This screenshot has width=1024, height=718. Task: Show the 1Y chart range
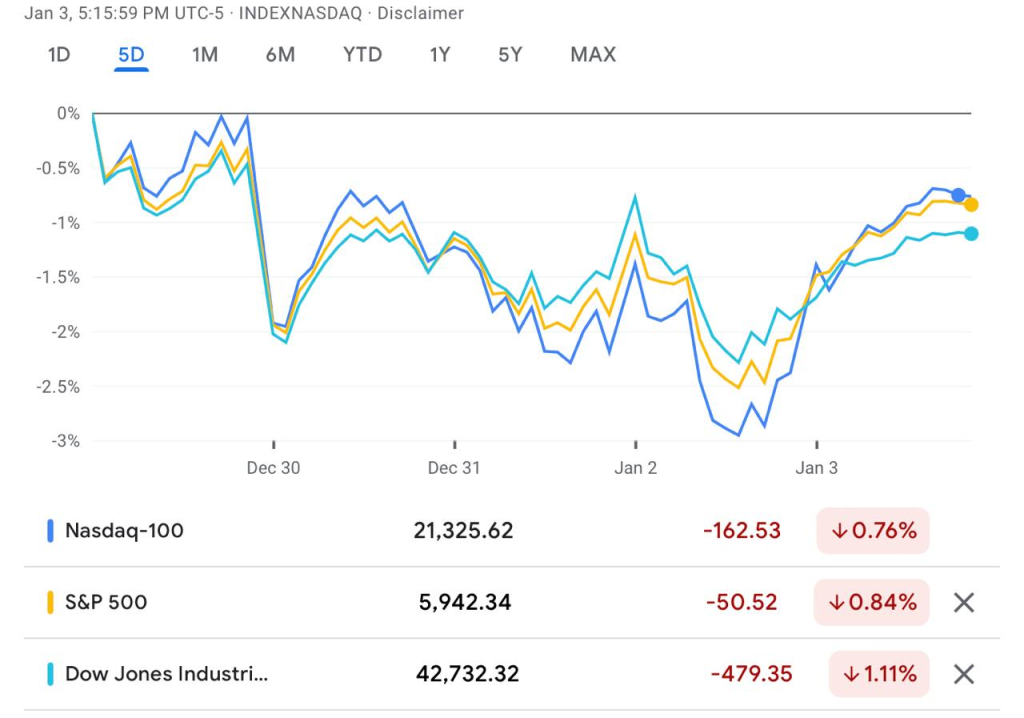(440, 55)
